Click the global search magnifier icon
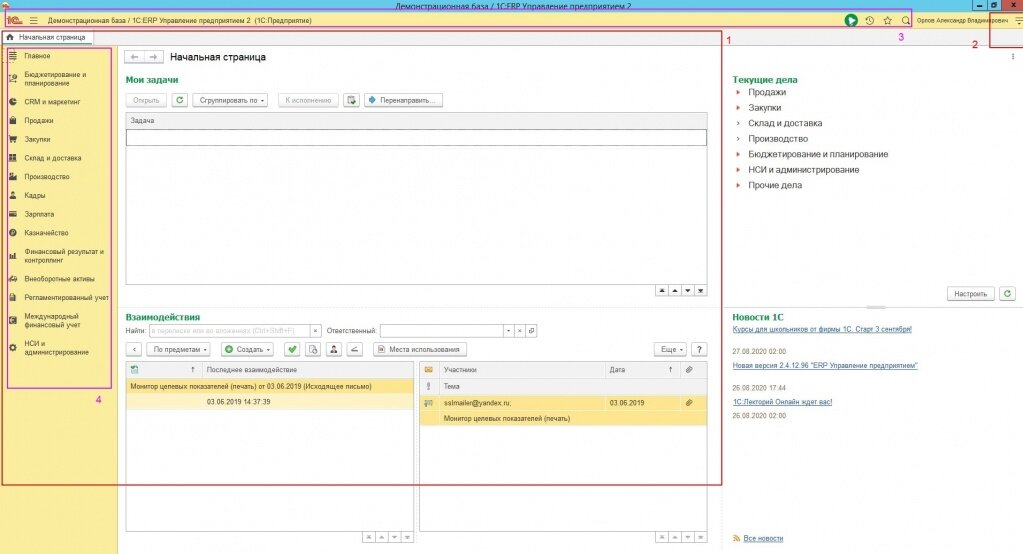 click(x=906, y=21)
